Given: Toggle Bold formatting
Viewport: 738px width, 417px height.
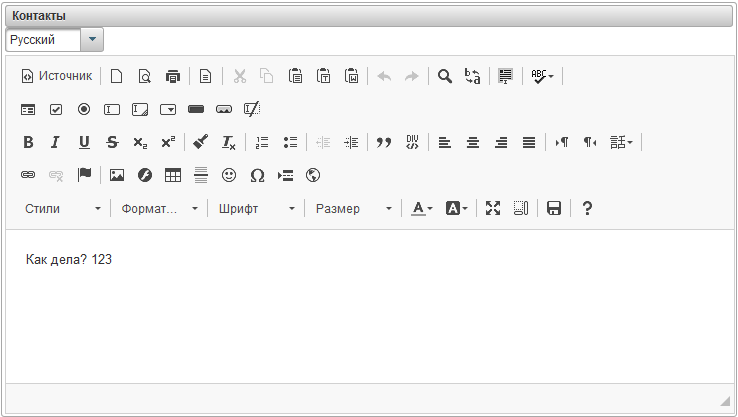Looking at the screenshot, I should (x=28, y=142).
